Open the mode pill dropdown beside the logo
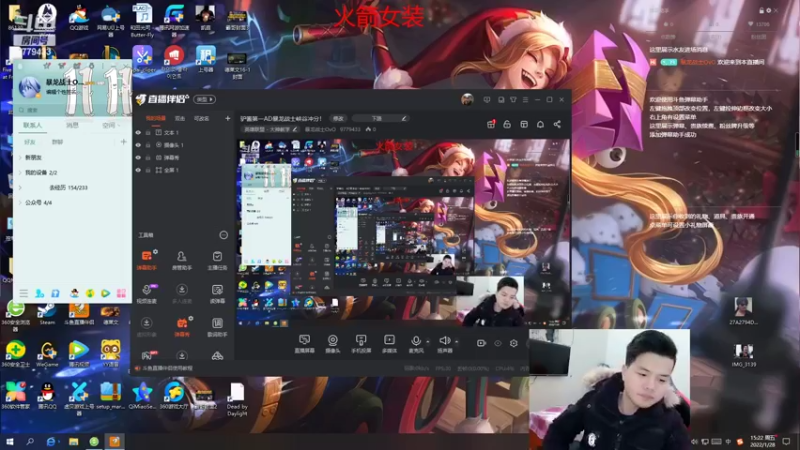This screenshot has width=800, height=450. [x=205, y=99]
